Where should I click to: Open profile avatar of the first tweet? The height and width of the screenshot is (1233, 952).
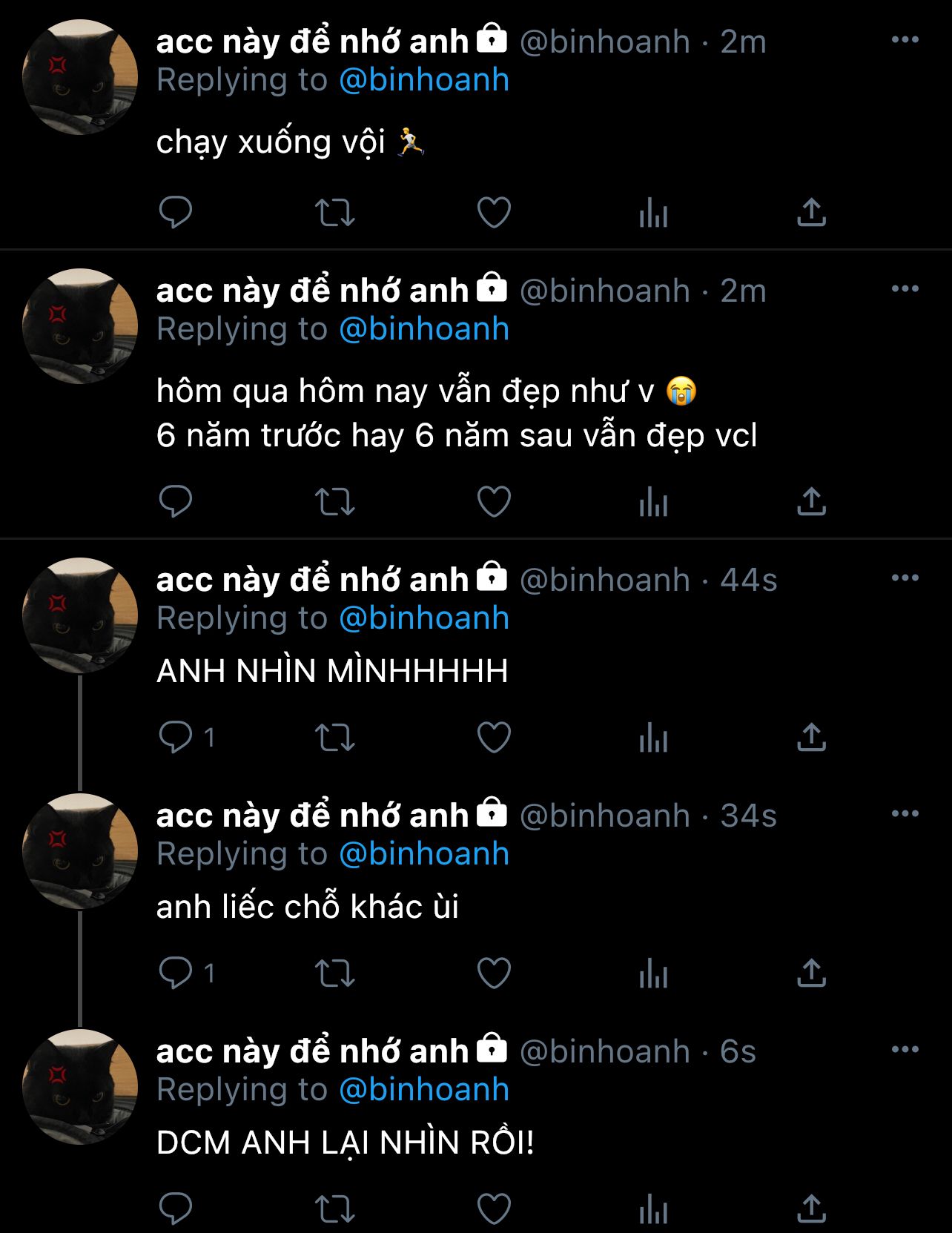(x=80, y=77)
